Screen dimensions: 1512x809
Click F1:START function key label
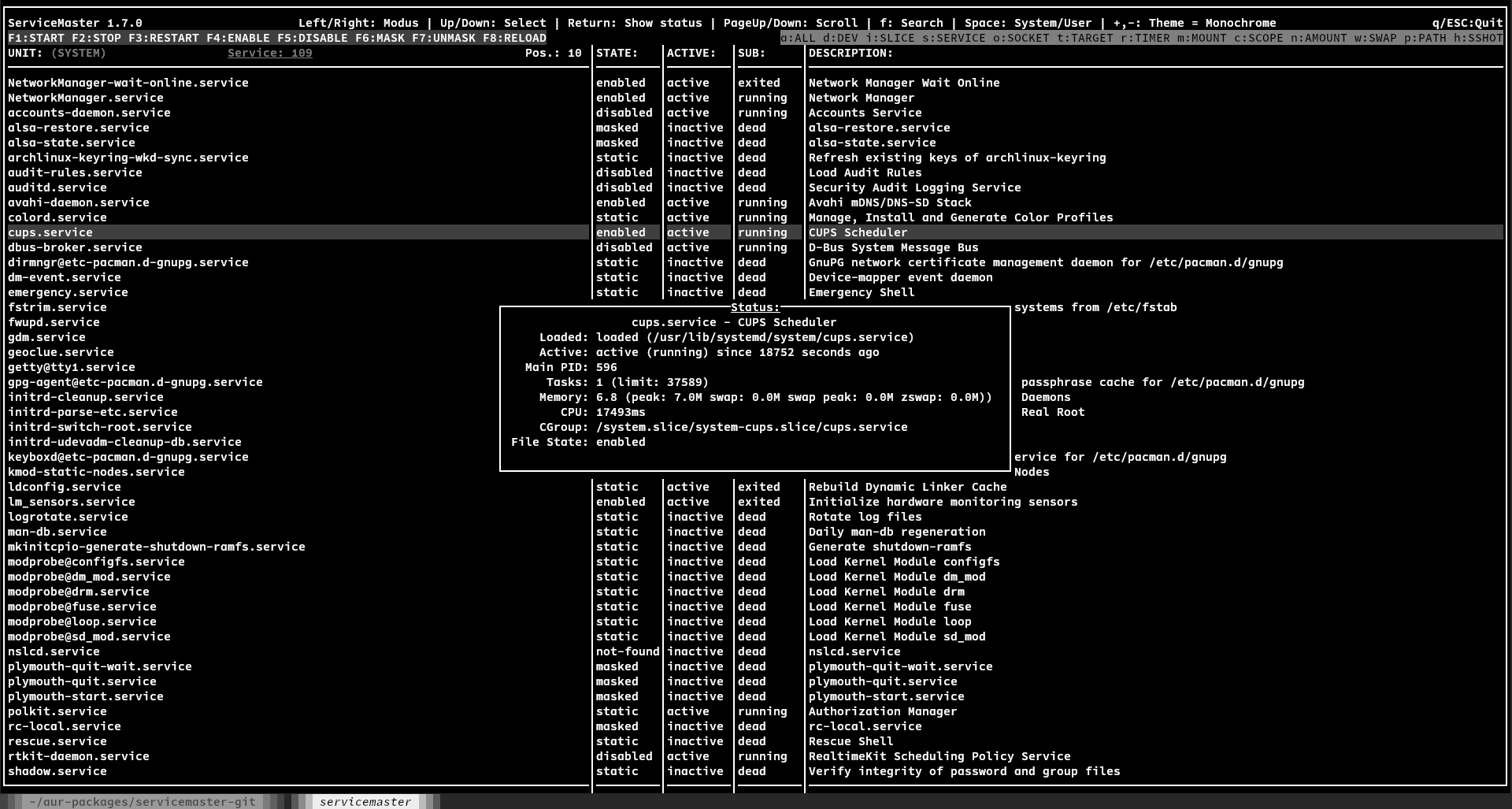[x=36, y=38]
